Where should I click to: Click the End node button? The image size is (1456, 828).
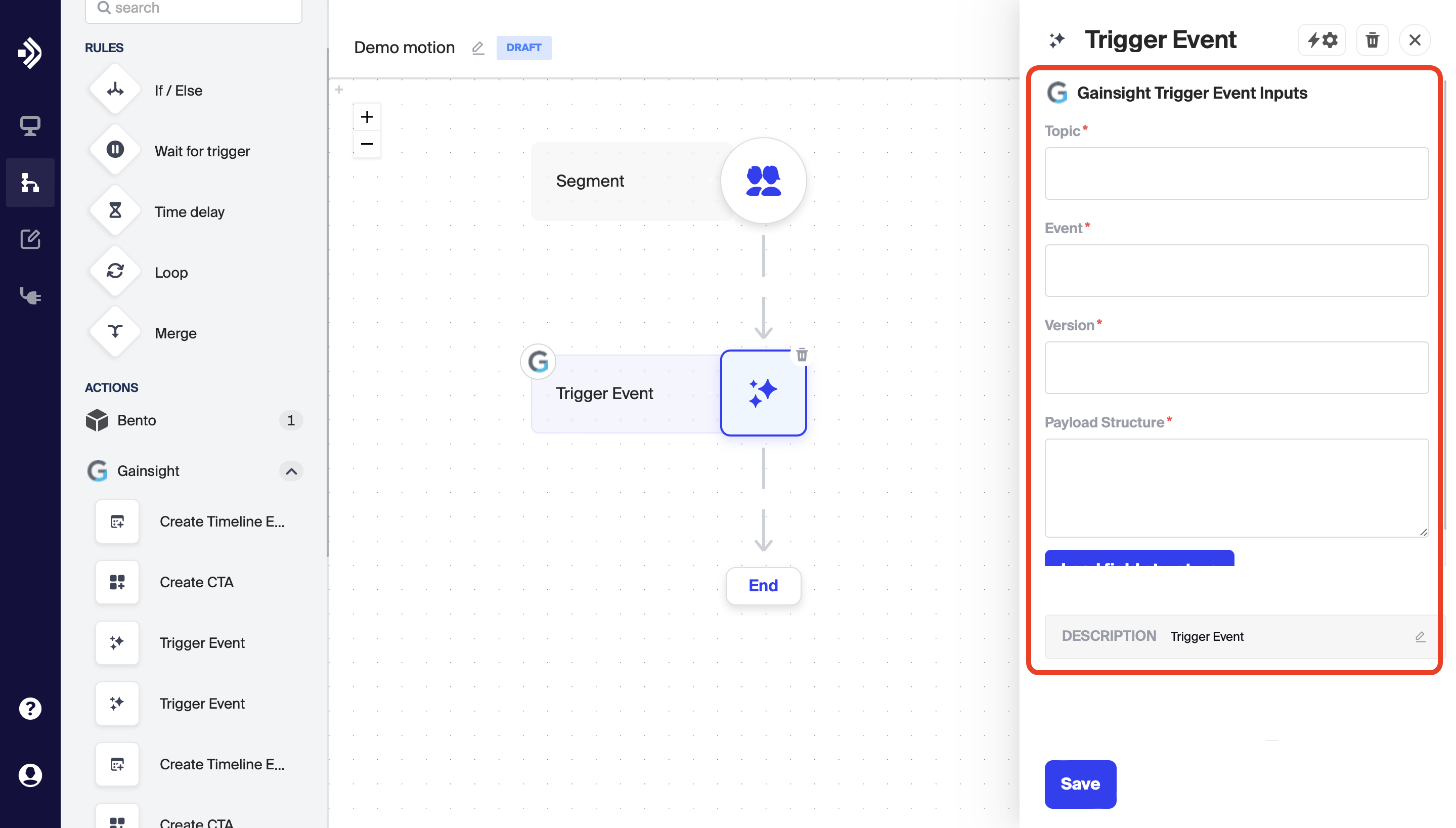(x=763, y=585)
